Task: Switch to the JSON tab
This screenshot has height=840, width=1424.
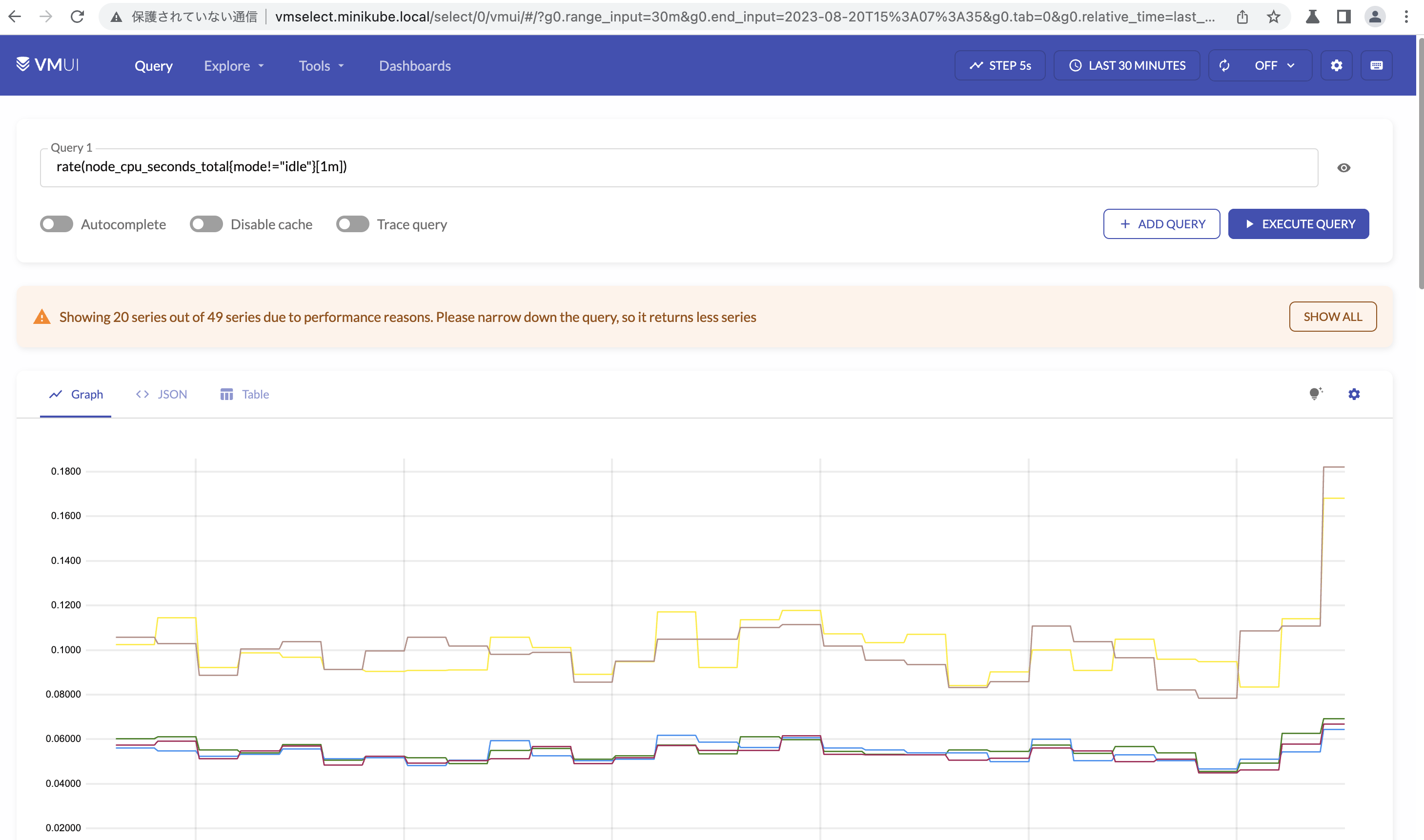Action: click(162, 394)
